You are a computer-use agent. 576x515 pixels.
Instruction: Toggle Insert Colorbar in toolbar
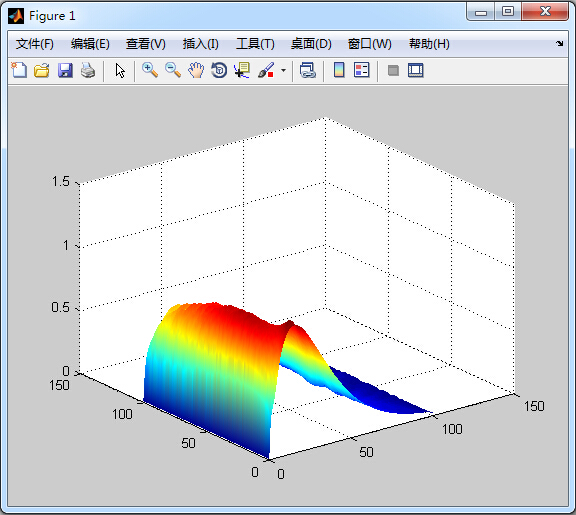coord(339,70)
